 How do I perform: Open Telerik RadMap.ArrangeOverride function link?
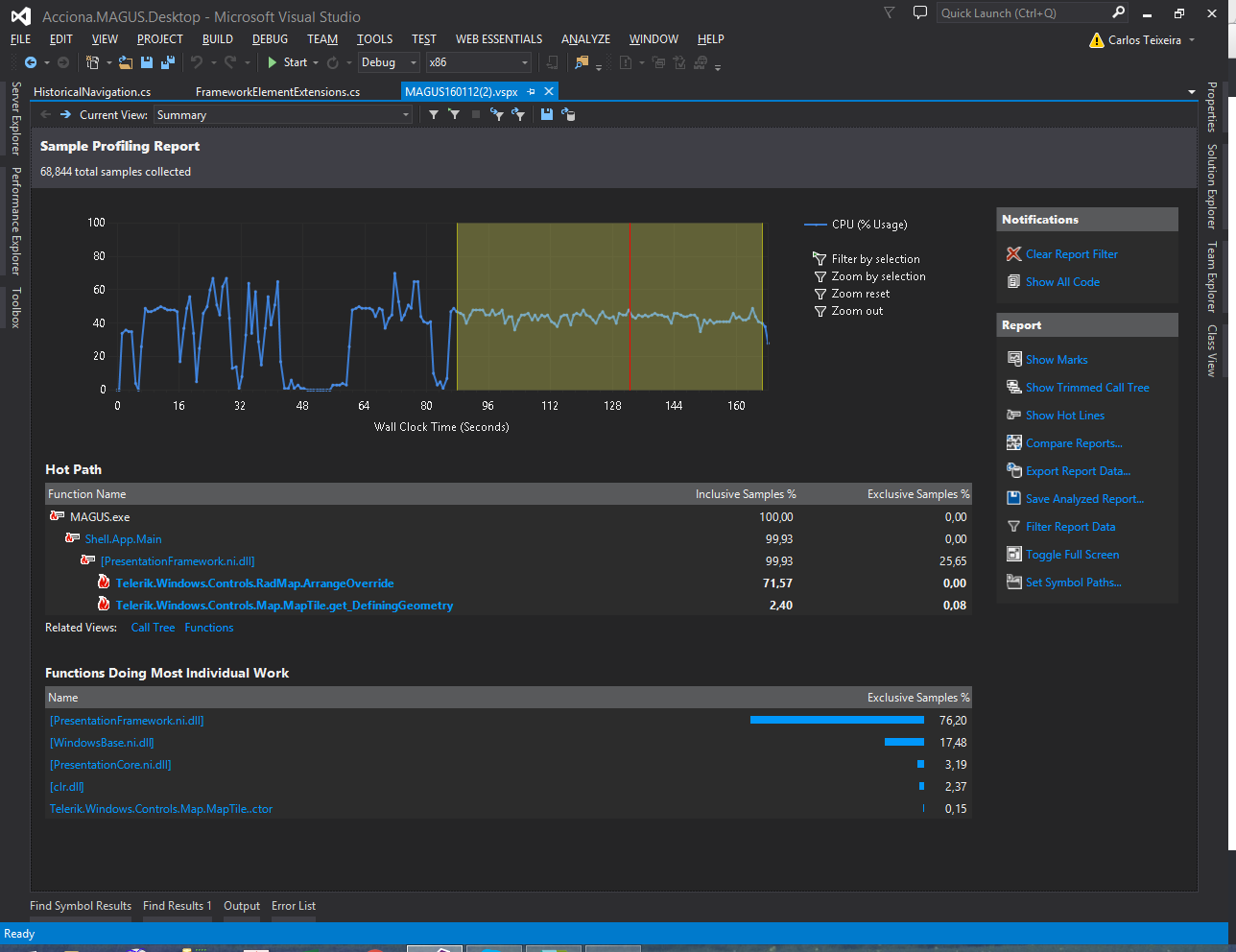(x=254, y=583)
